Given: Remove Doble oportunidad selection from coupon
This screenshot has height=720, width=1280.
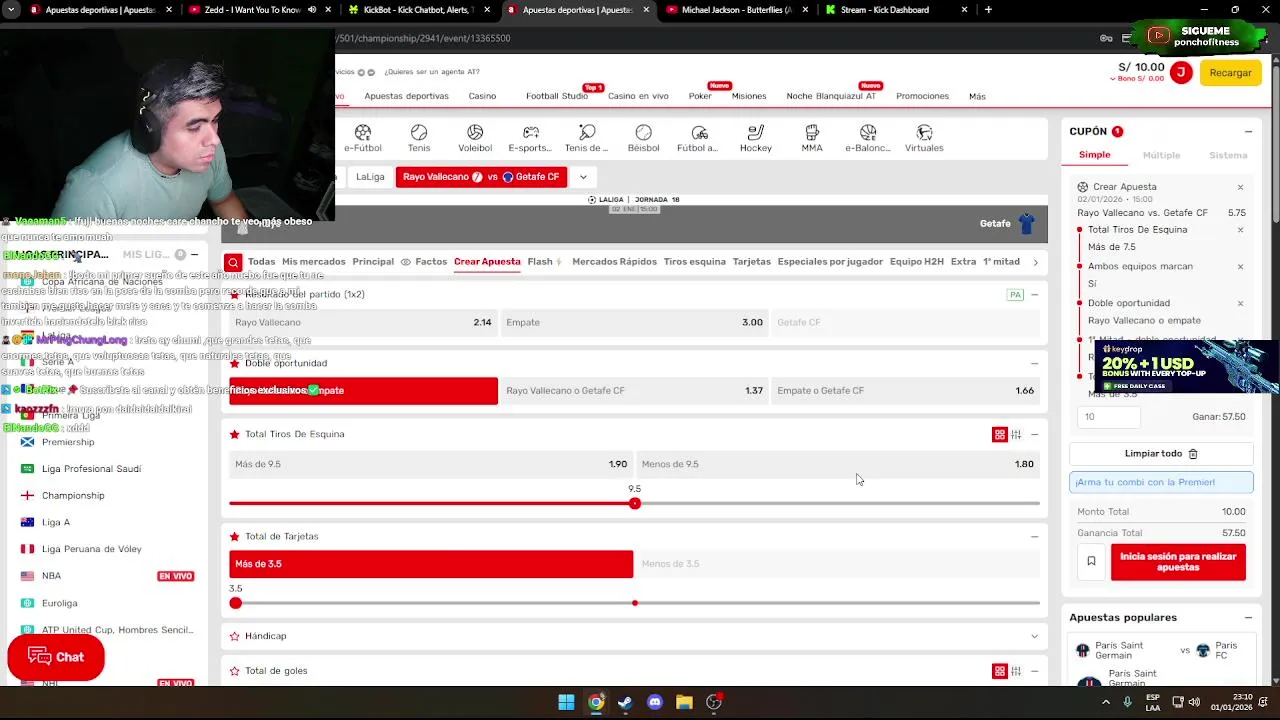Looking at the screenshot, I should 1240,303.
